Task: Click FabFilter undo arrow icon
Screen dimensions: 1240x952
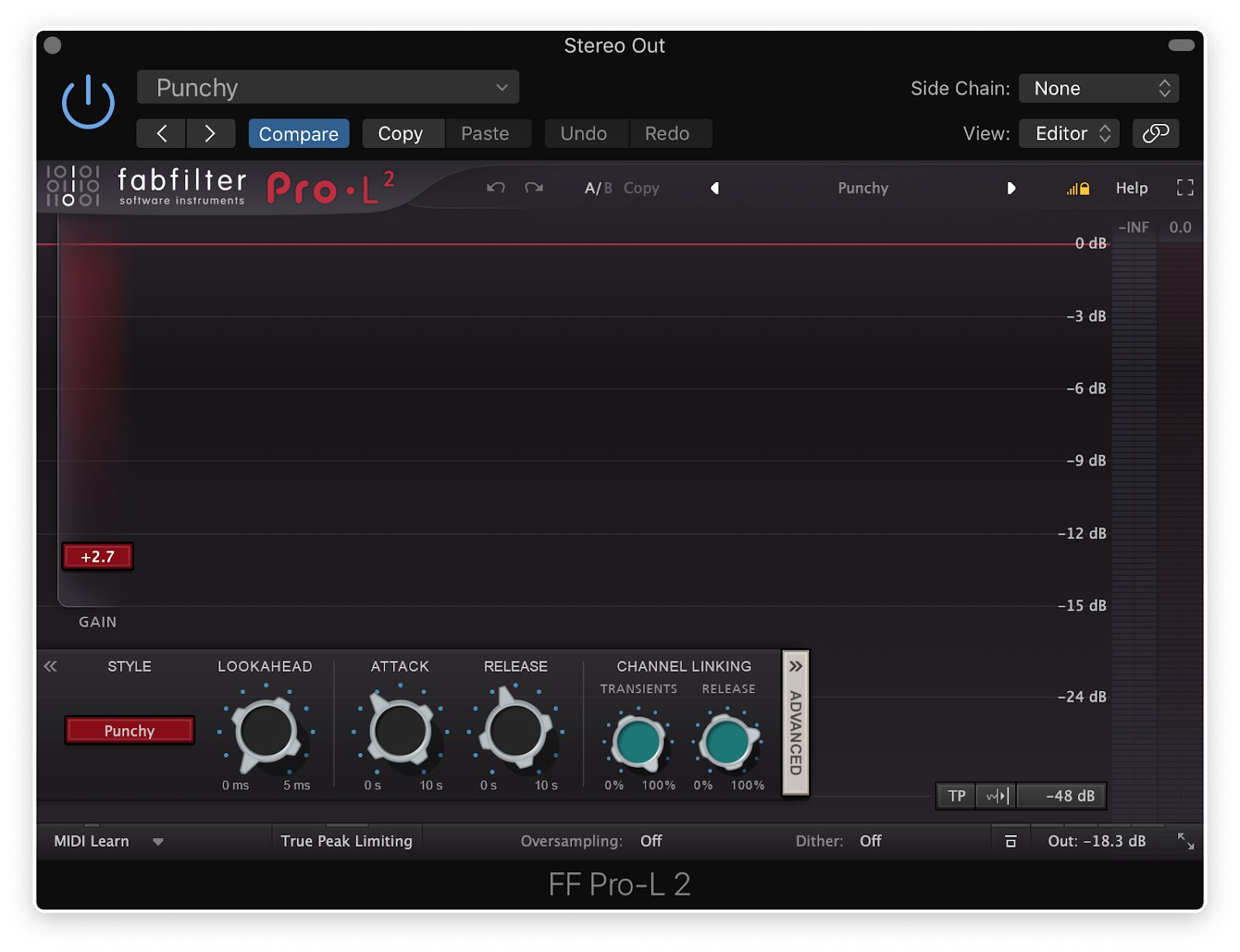Action: coord(496,187)
